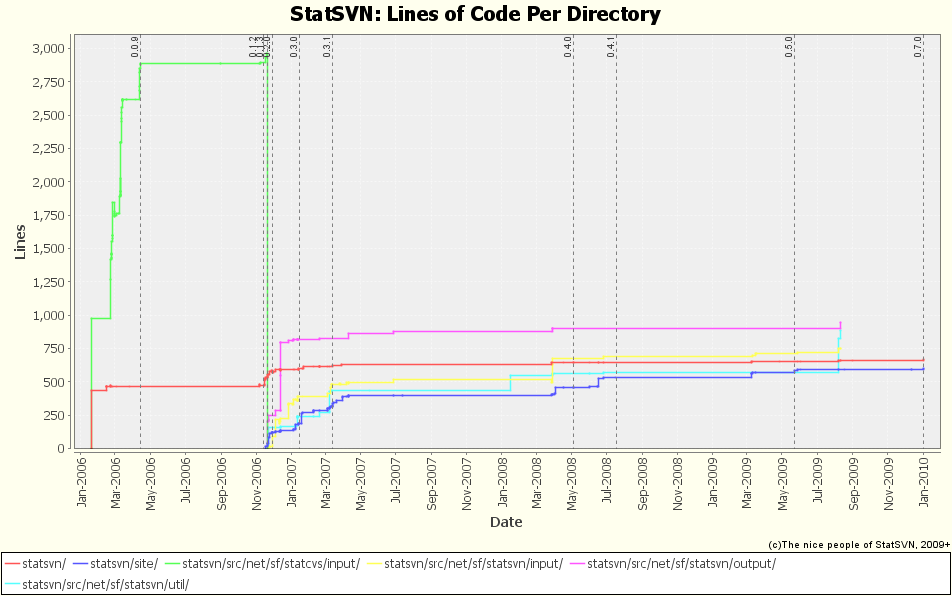Screen dimensions: 952x596
Task: Click the Nov-2009 x-axis label
Action: 888,484
